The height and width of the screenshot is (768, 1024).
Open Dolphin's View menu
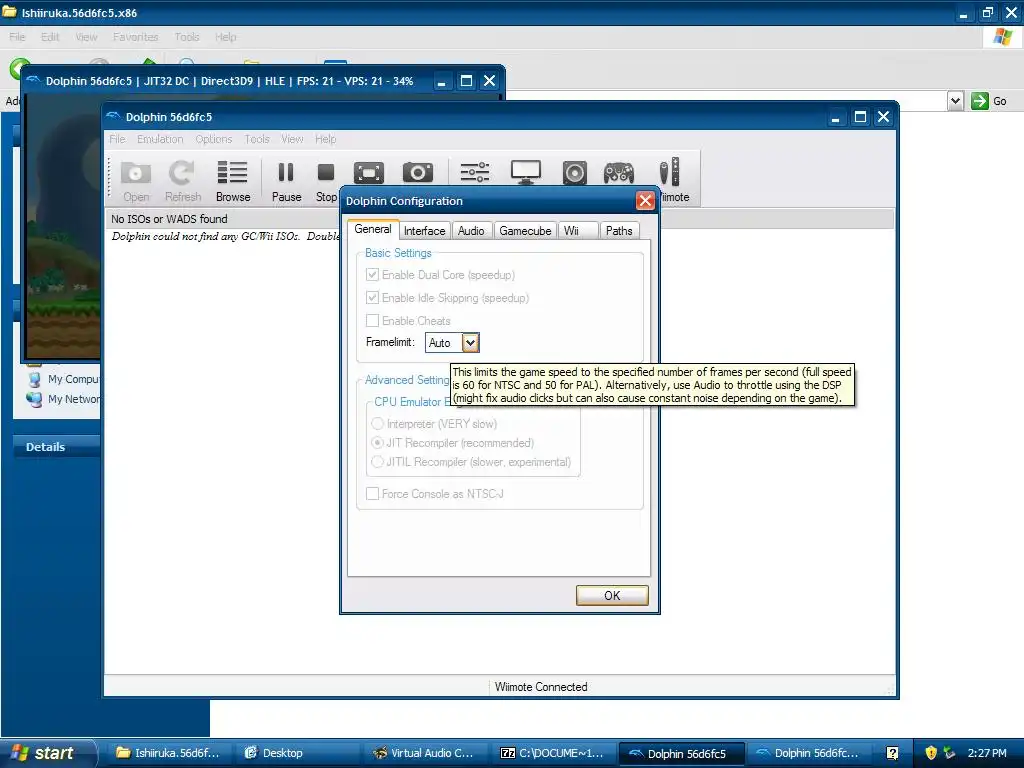292,139
